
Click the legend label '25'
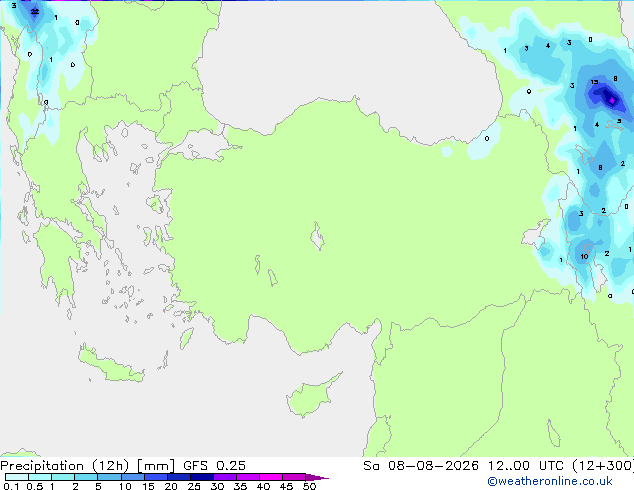[194, 486]
